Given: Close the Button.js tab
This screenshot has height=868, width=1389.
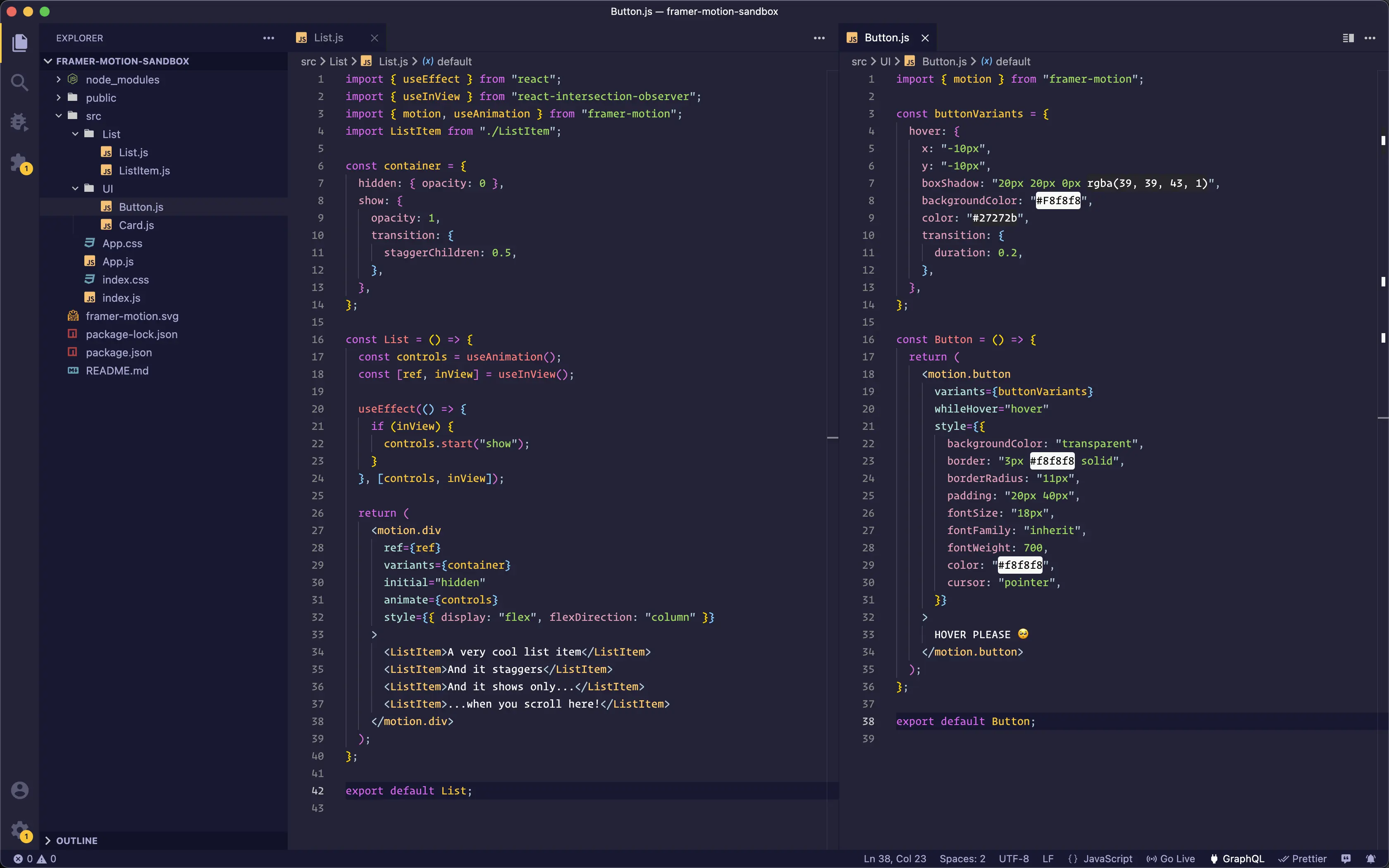Looking at the screenshot, I should (925, 38).
